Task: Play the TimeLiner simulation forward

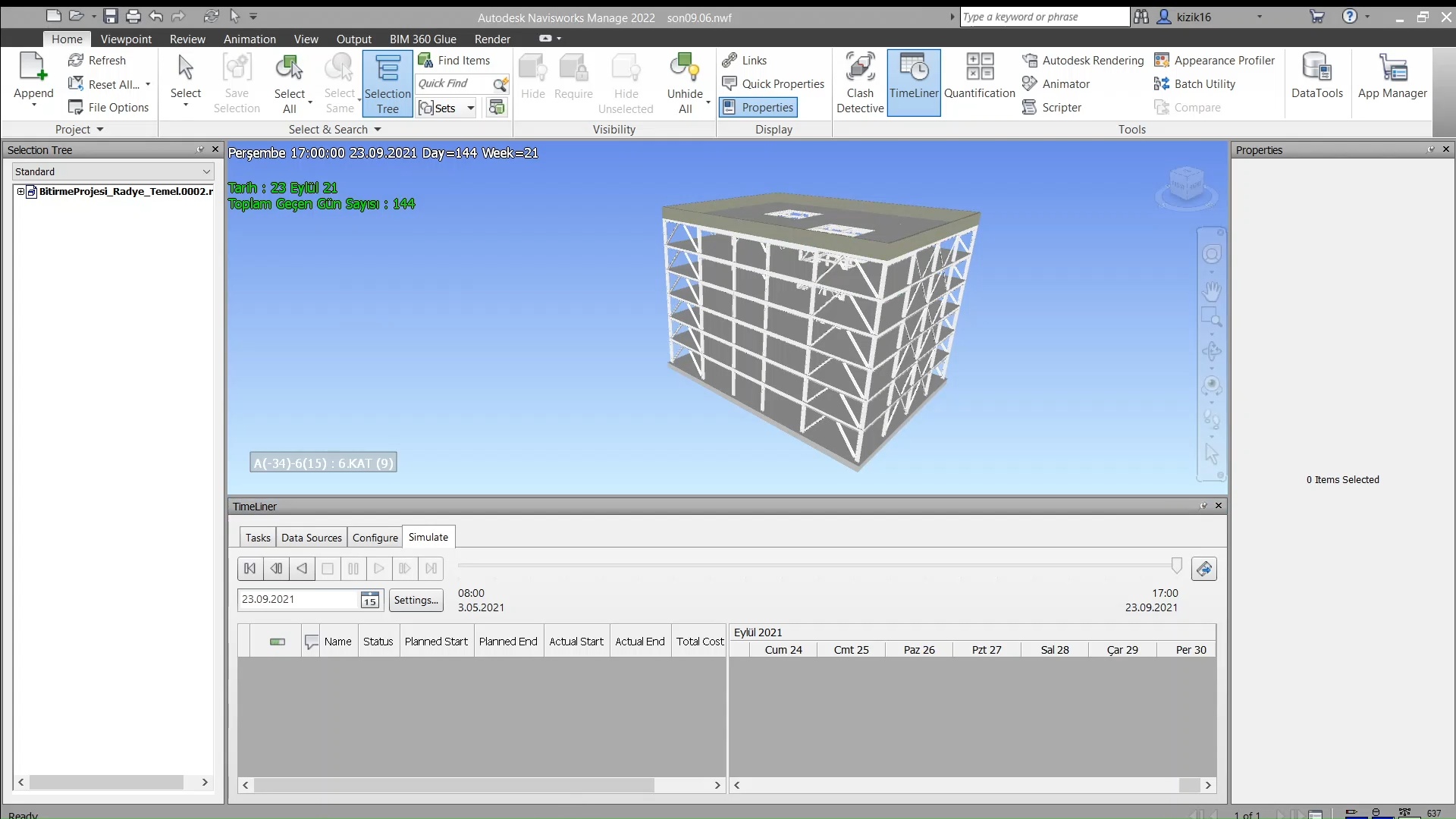Action: pos(379,569)
